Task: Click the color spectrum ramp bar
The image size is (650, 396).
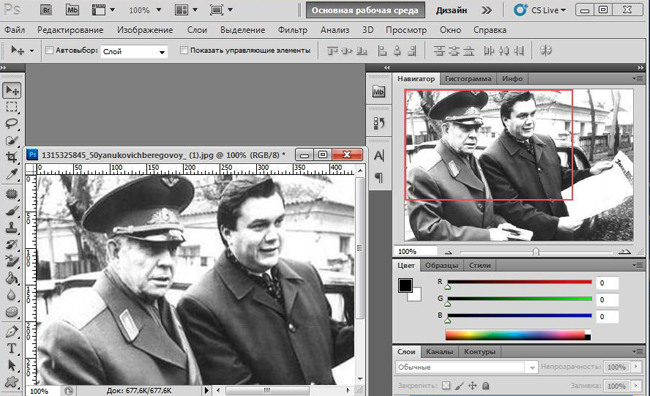Action: (518, 335)
